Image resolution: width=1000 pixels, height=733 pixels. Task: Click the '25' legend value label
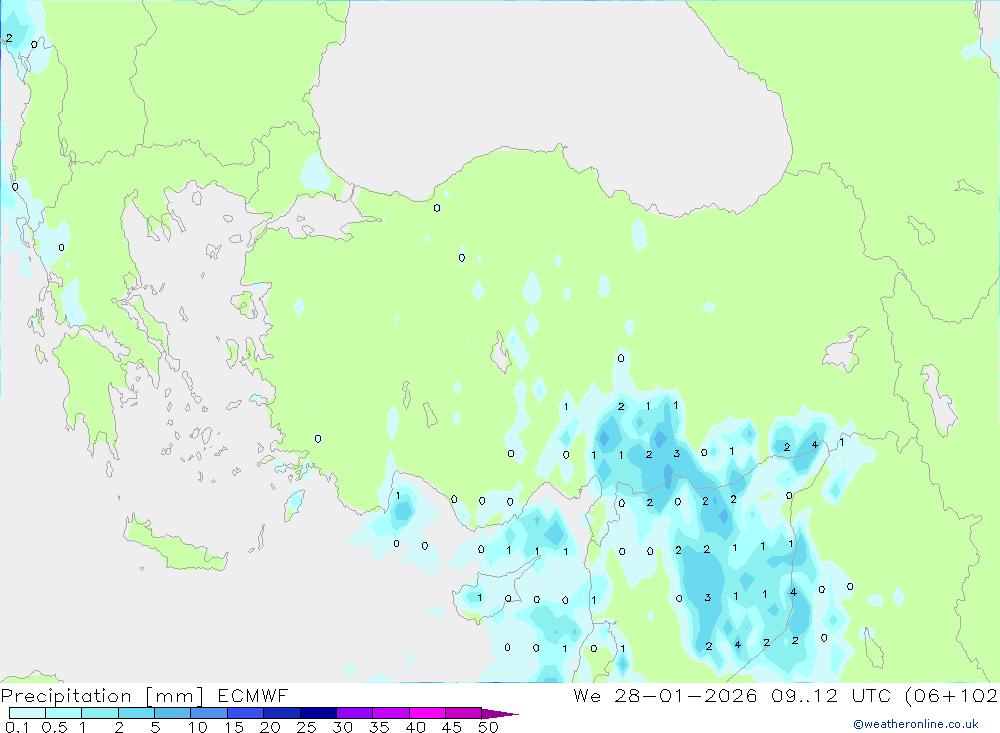[x=307, y=727]
